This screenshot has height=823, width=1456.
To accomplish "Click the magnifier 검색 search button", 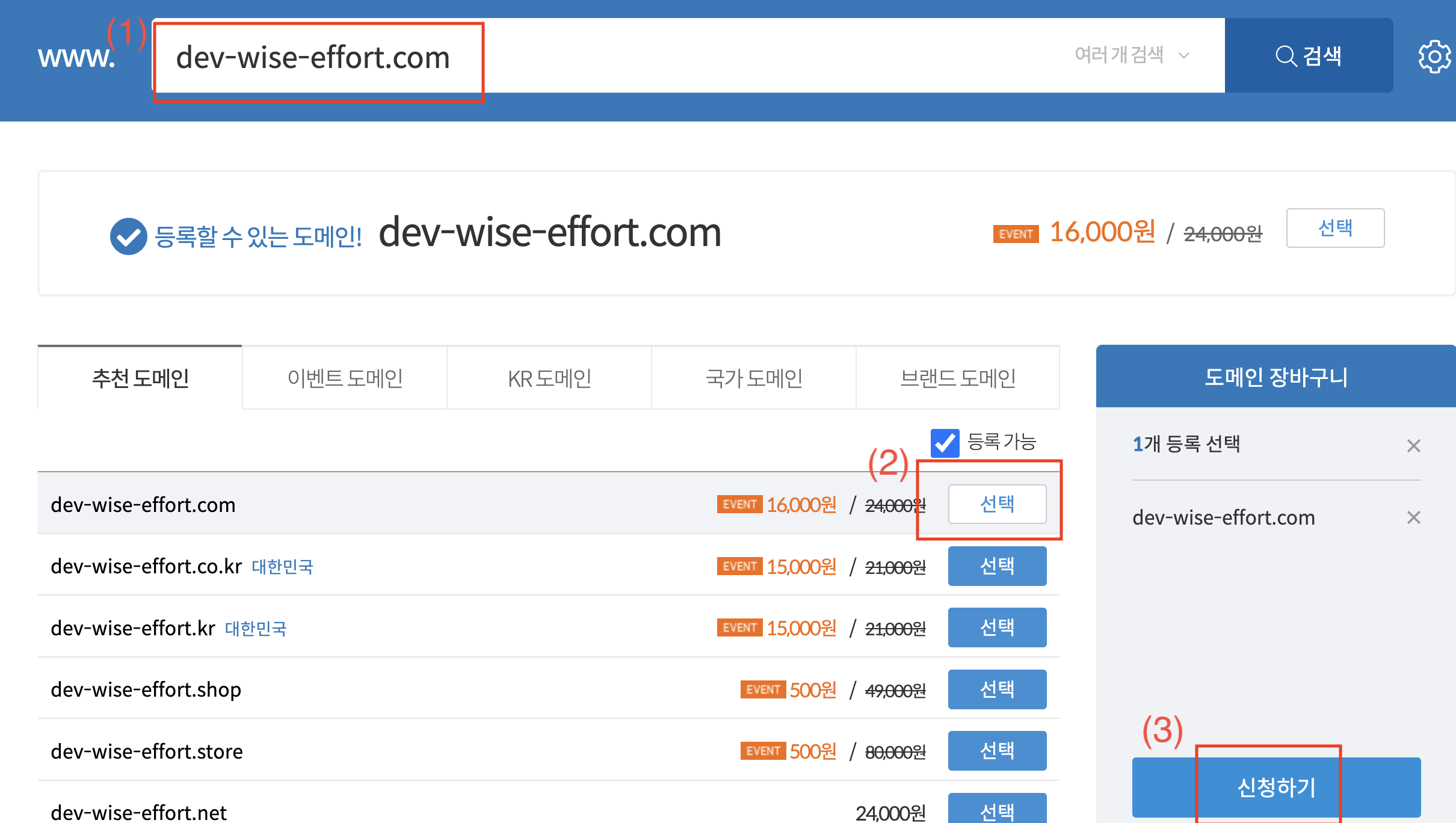I will point(1308,55).
